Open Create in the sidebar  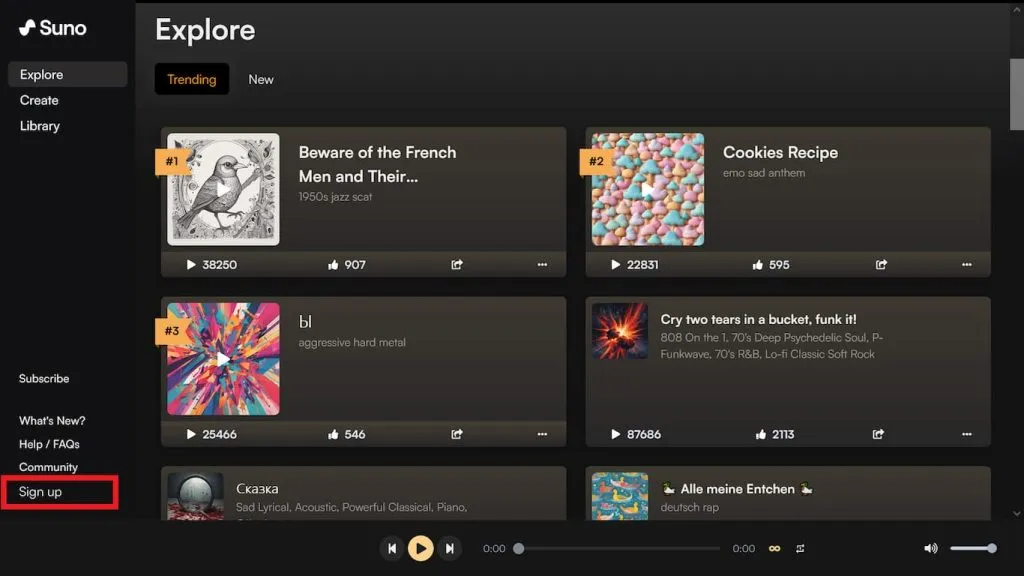[x=39, y=100]
